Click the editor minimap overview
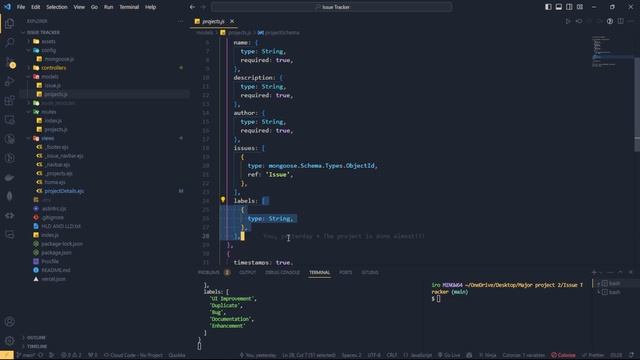Viewport: 640px width, 360px height. tap(612, 53)
